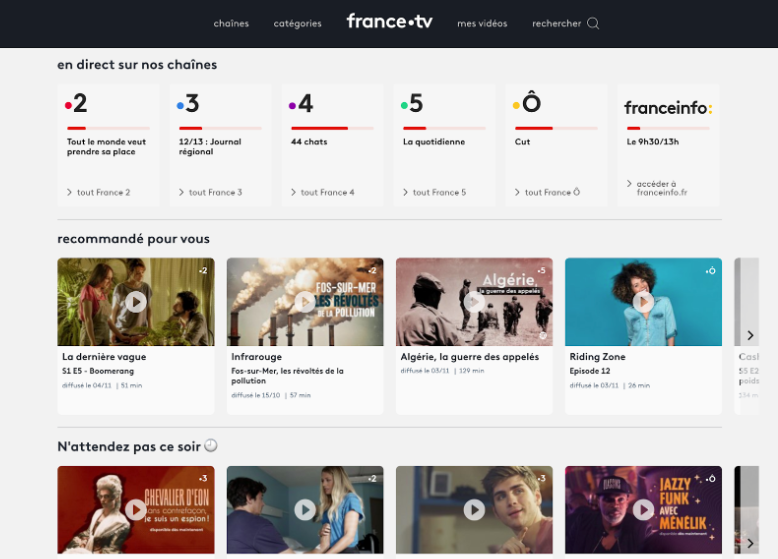Open the Riding Zone title

click(597, 357)
